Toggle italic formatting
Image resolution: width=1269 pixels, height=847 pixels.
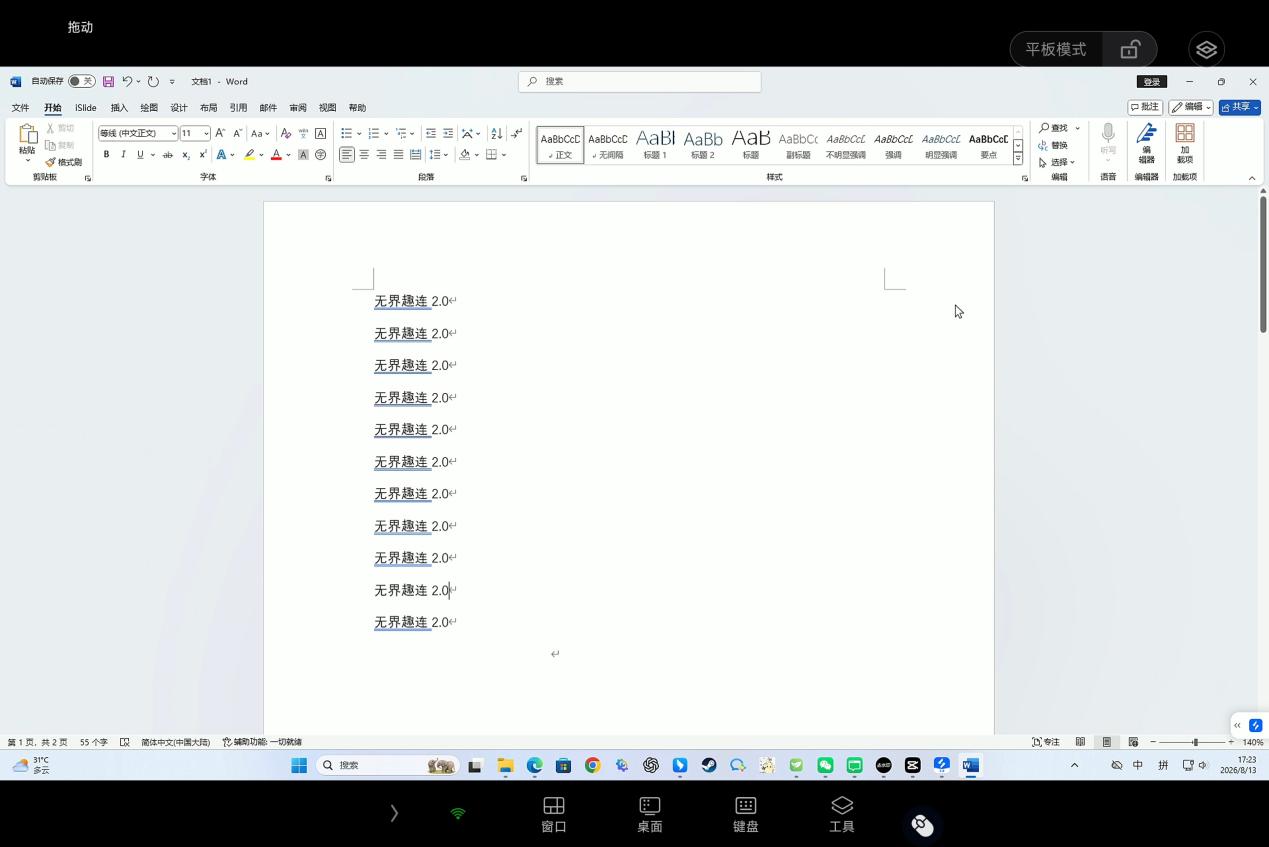123,155
